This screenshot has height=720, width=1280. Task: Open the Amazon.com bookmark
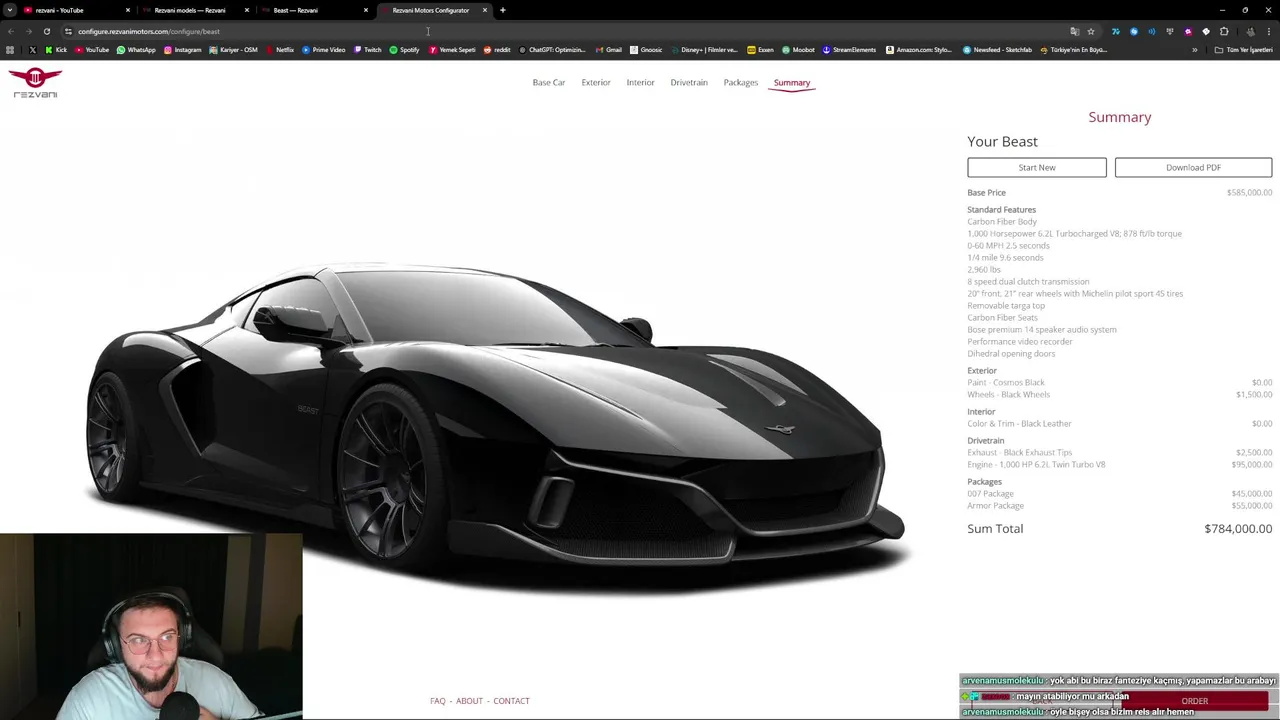919,50
